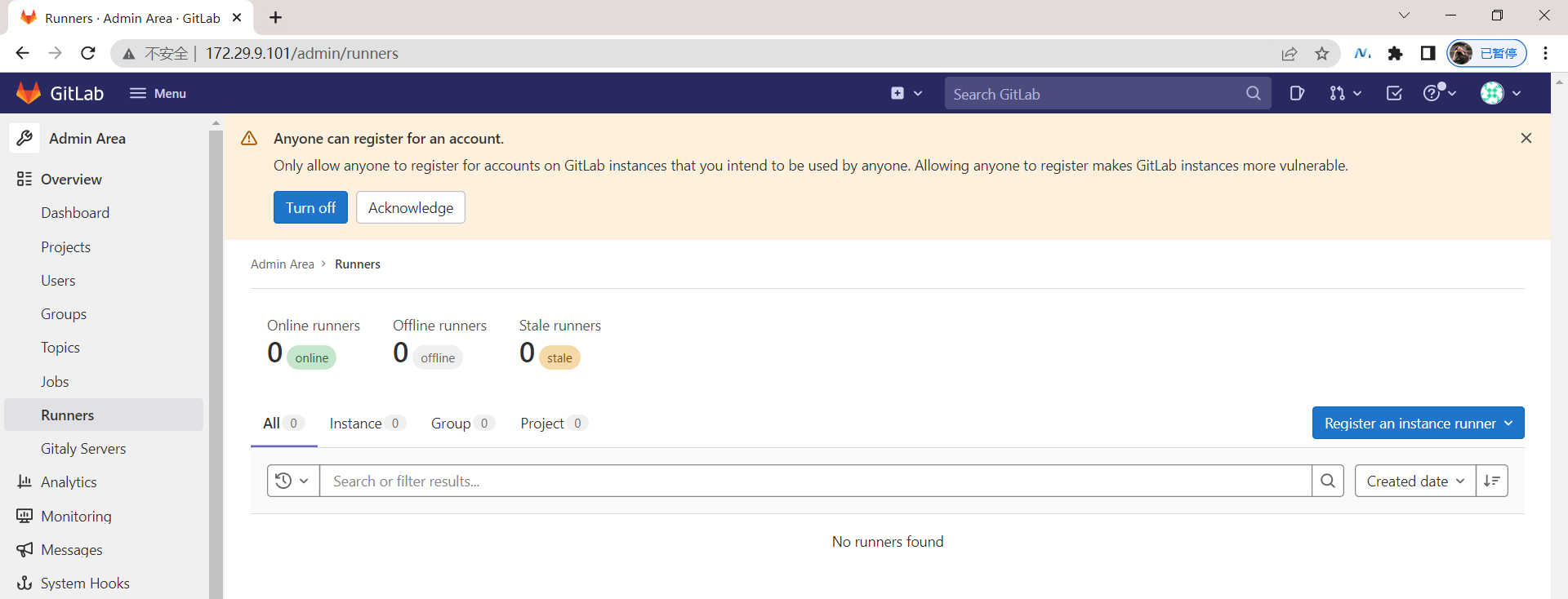
Task: Open the Created date sort dropdown
Action: [1415, 481]
